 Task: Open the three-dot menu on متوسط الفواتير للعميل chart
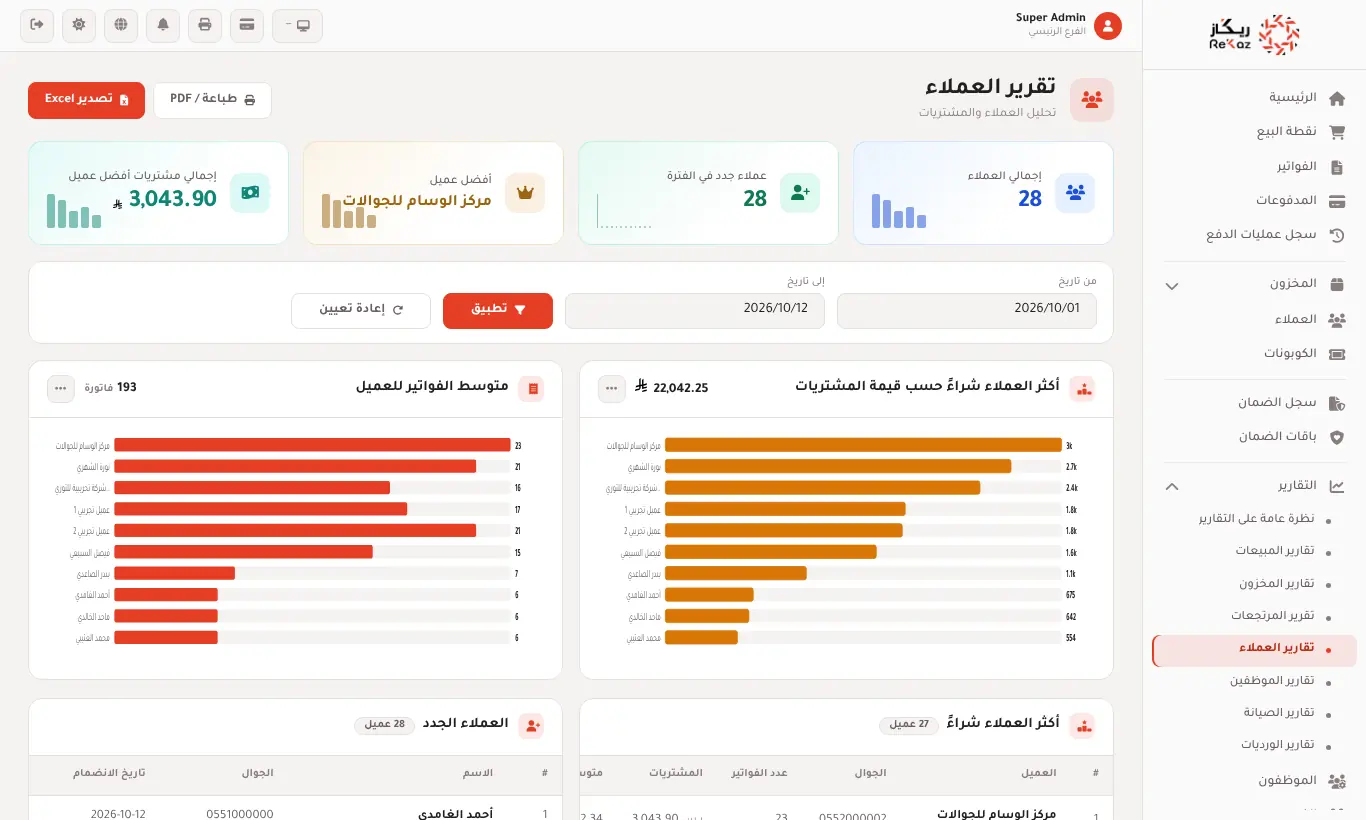tap(61, 388)
